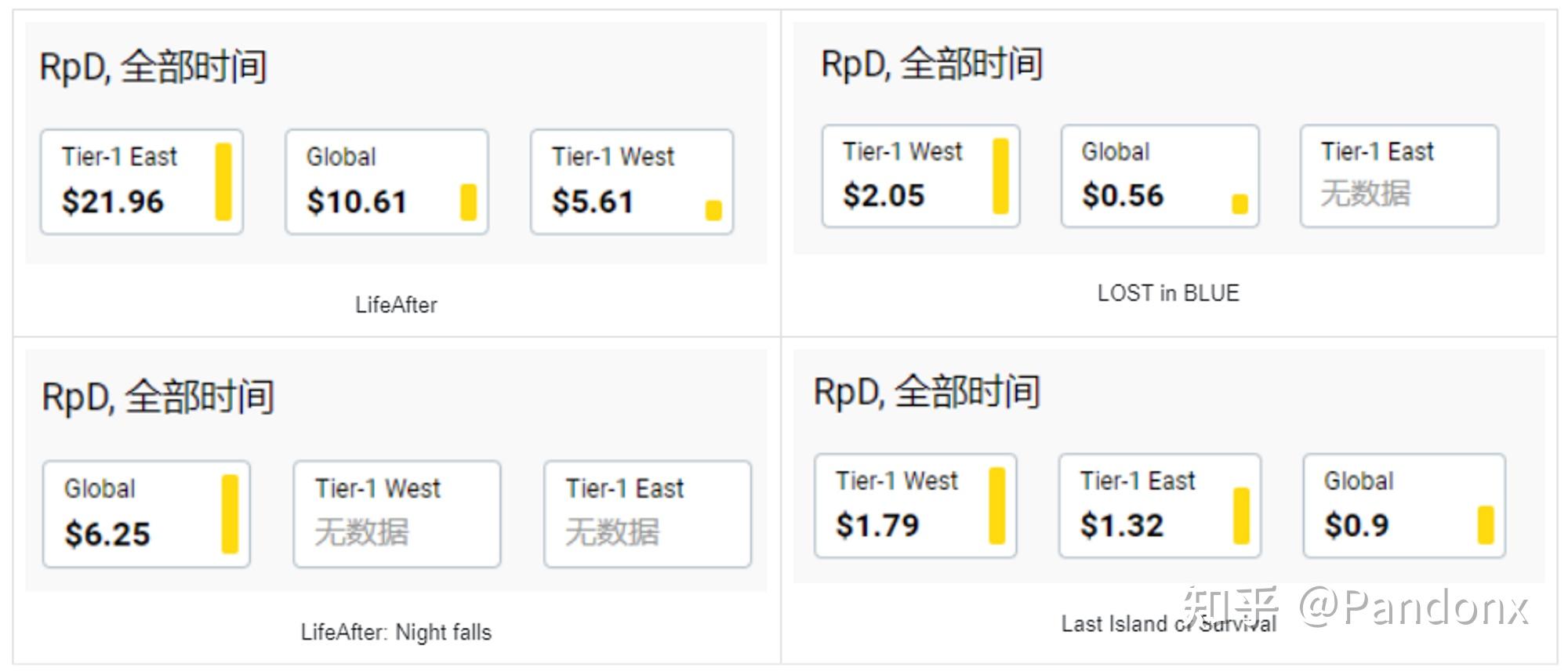Select LOST in BLUE Global $0.56 card

pyautogui.click(x=1160, y=176)
